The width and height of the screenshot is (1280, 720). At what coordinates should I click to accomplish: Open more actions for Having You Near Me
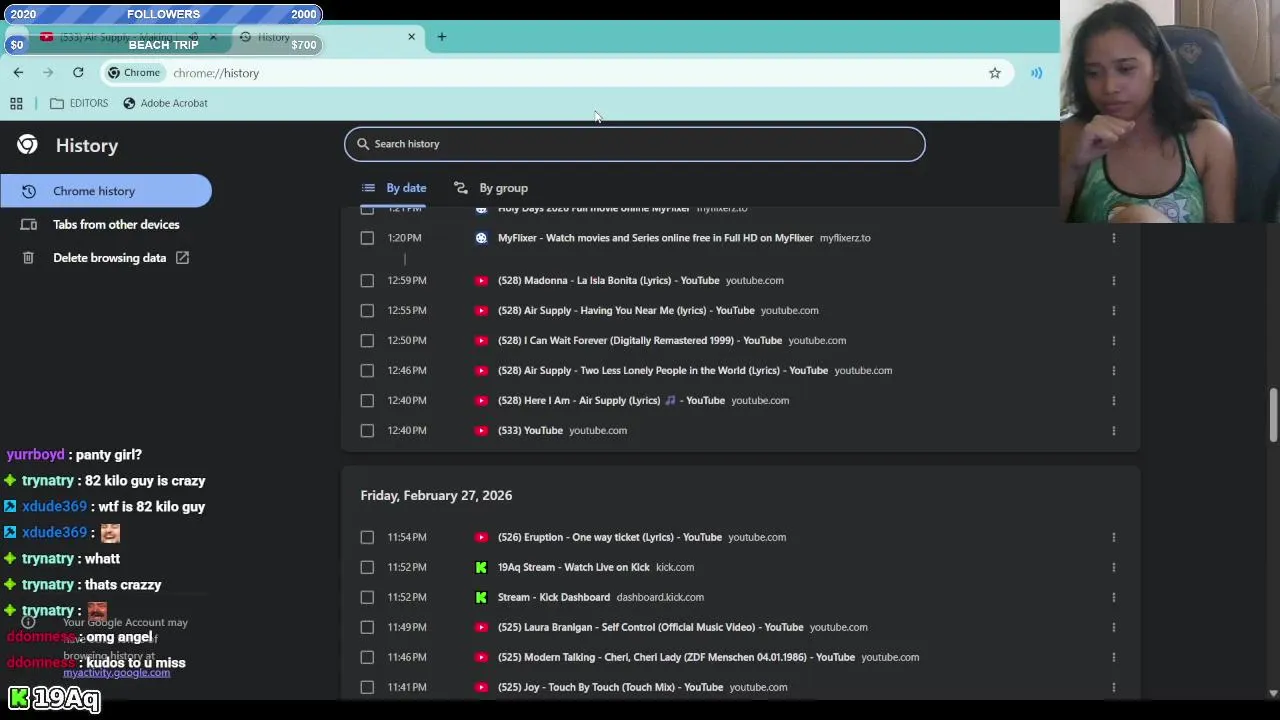tap(1113, 311)
